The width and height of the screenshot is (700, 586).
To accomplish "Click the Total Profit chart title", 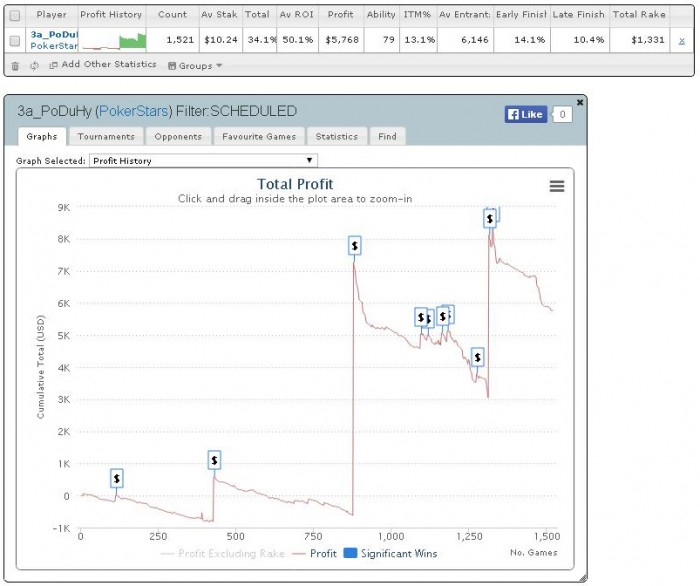I will [295, 184].
